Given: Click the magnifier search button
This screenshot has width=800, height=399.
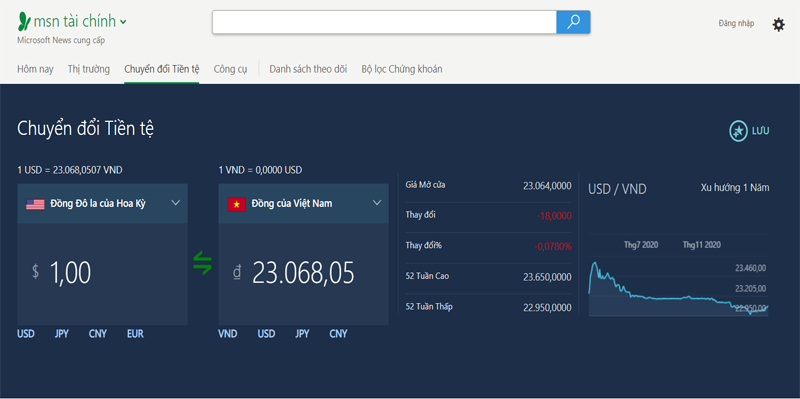Looking at the screenshot, I should (573, 22).
